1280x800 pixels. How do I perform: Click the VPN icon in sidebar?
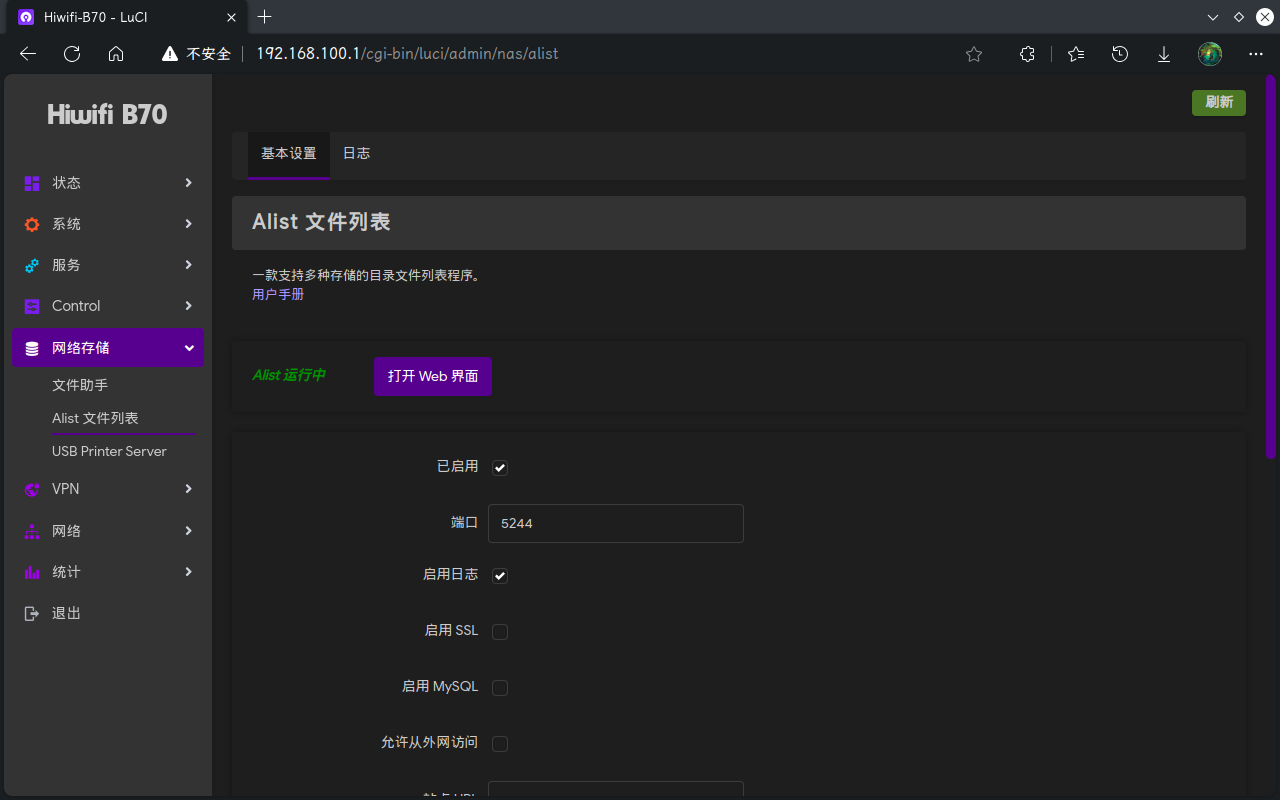pos(32,489)
